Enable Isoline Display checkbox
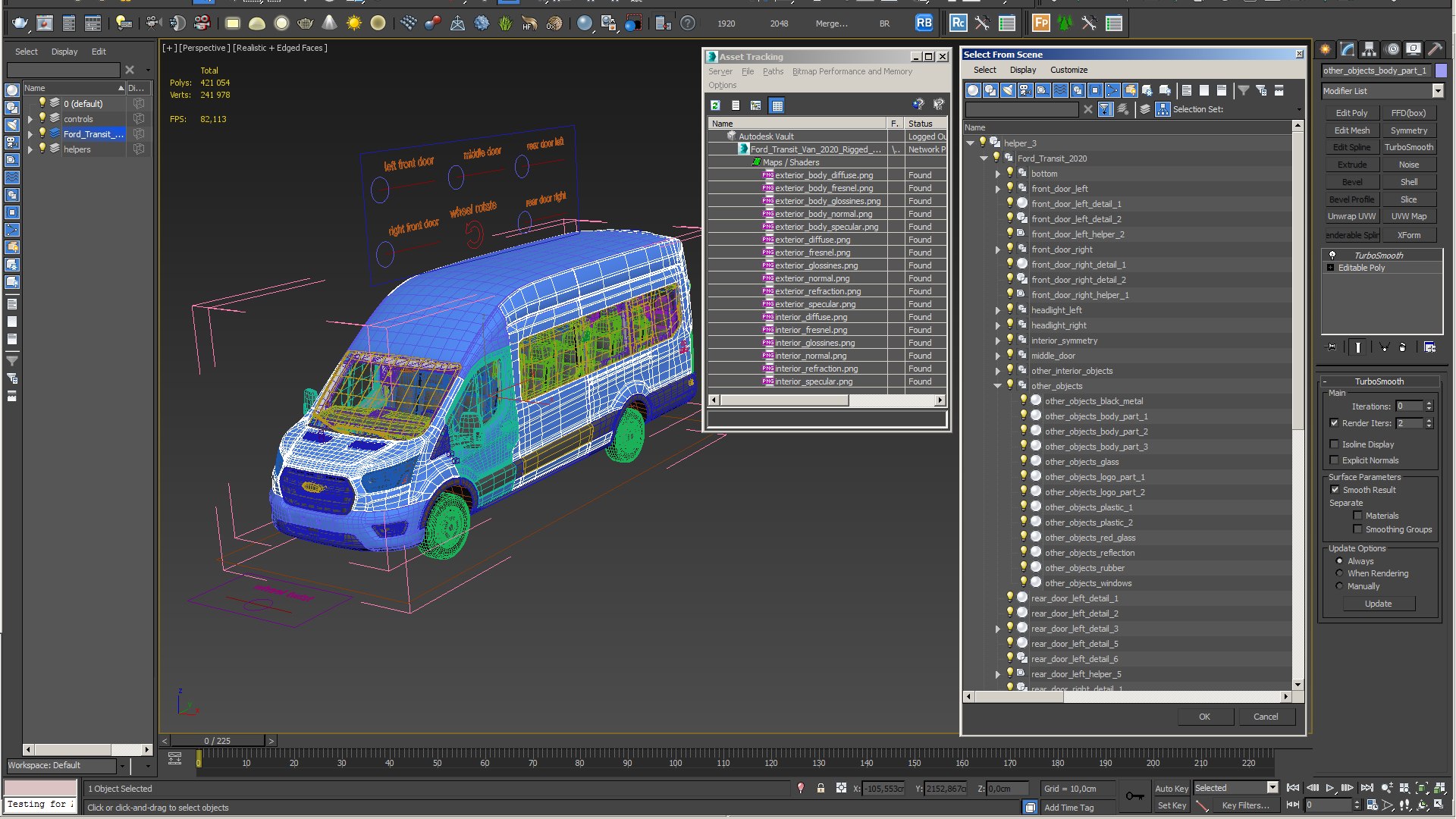This screenshot has height=819, width=1456. tap(1334, 444)
